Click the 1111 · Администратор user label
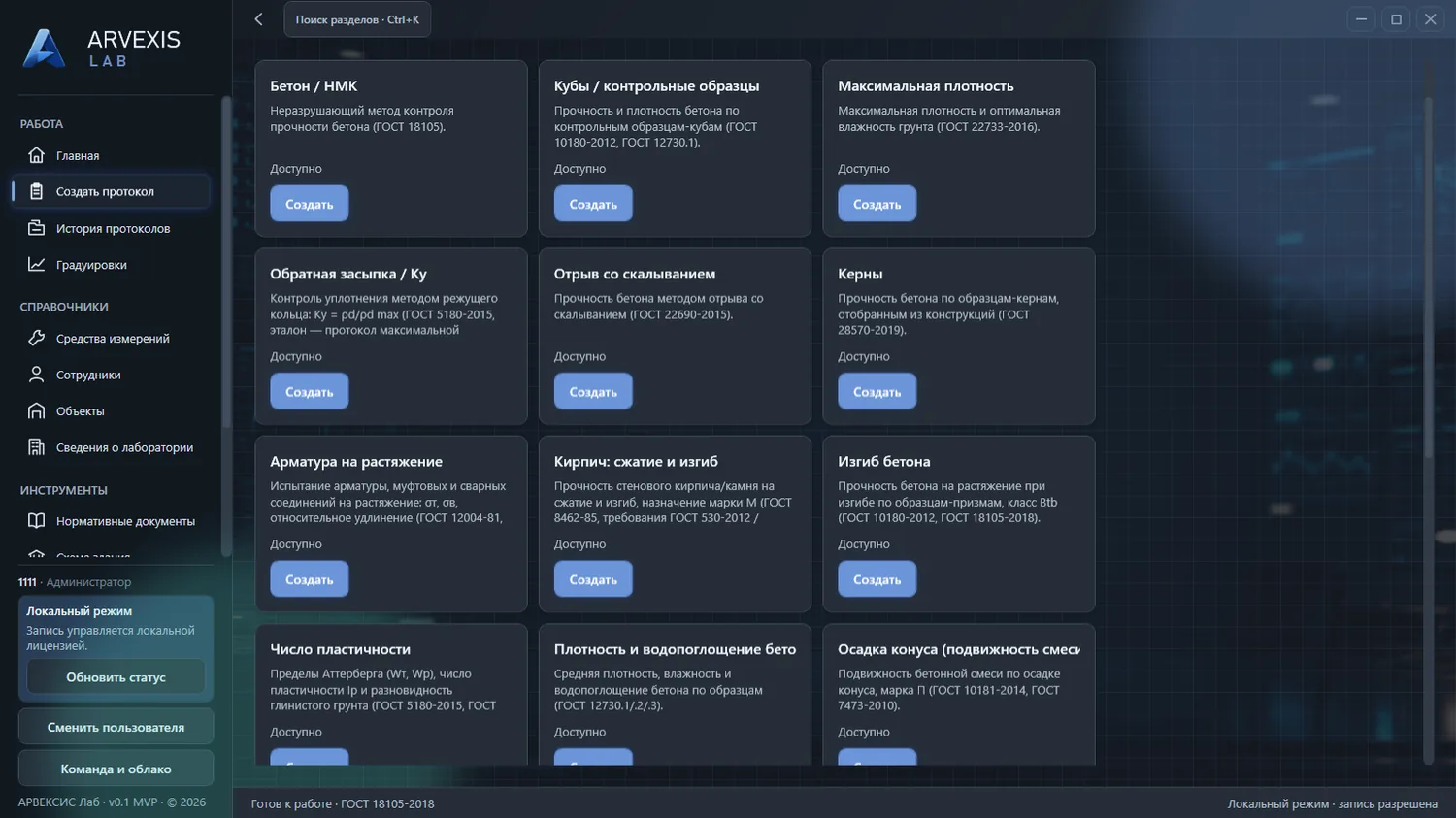Screen dimensions: 1456x818 click(75, 582)
